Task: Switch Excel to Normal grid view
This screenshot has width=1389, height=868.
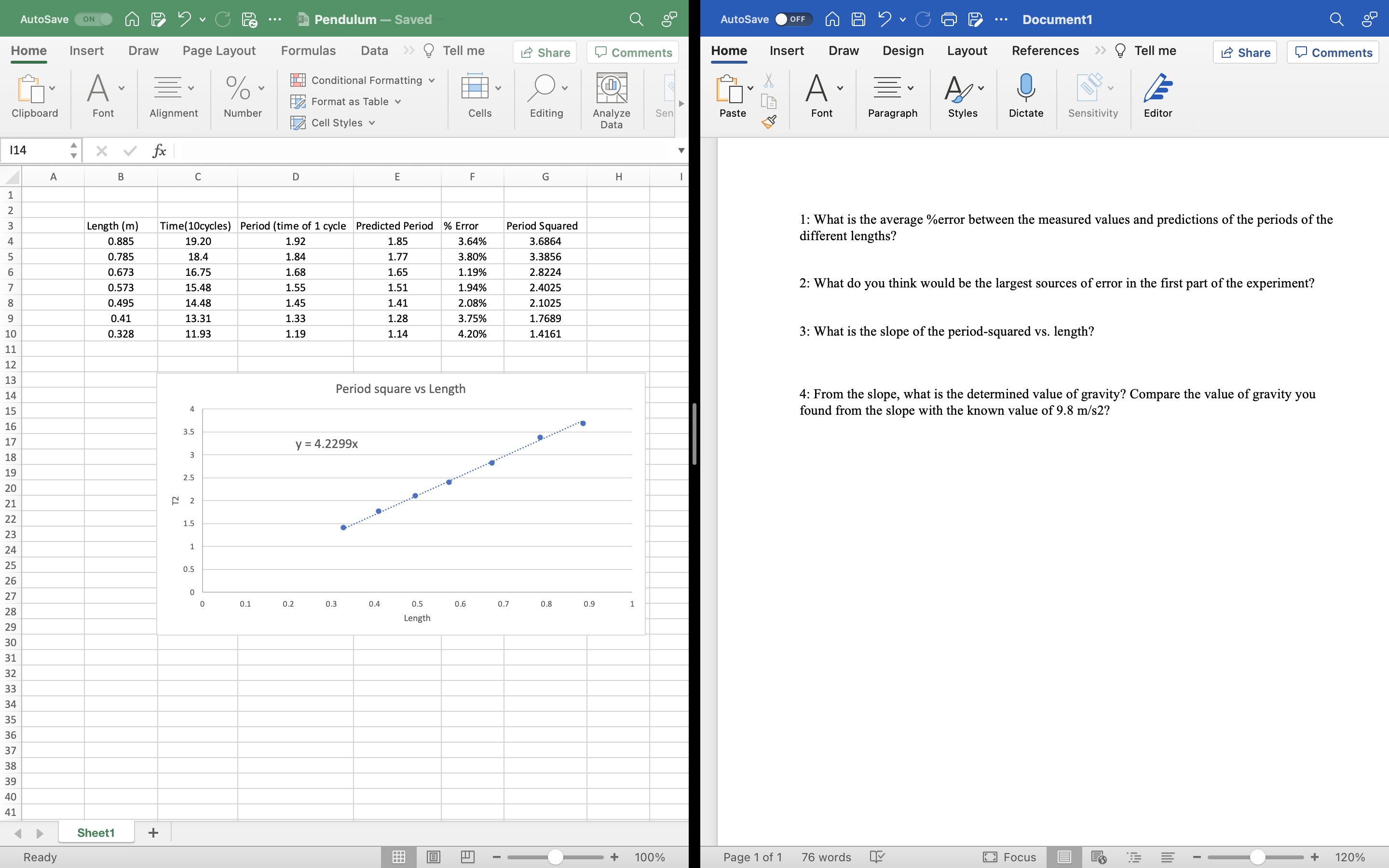Action: (x=399, y=857)
